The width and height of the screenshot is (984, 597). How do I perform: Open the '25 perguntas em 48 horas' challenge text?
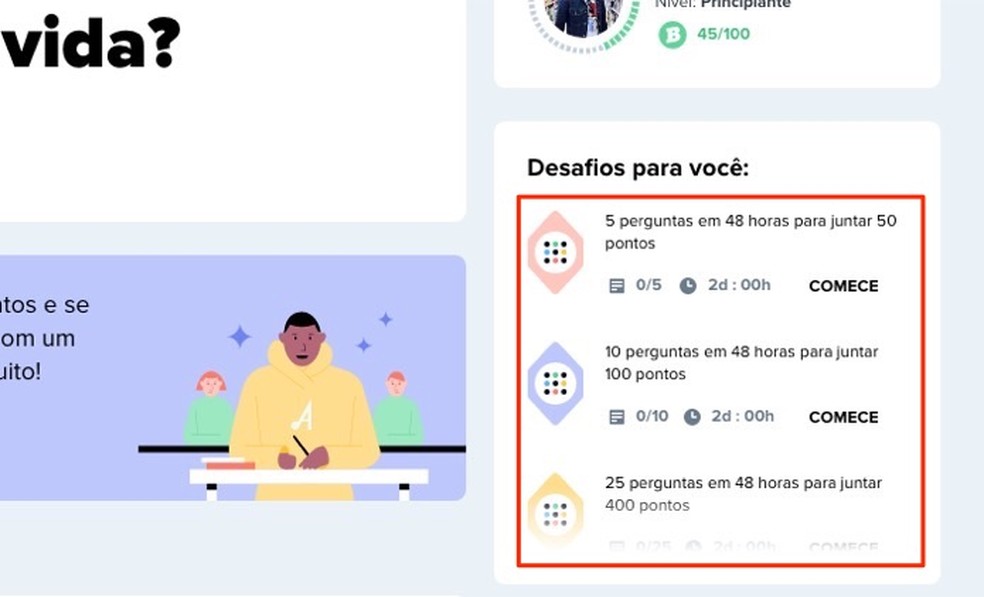coord(743,494)
